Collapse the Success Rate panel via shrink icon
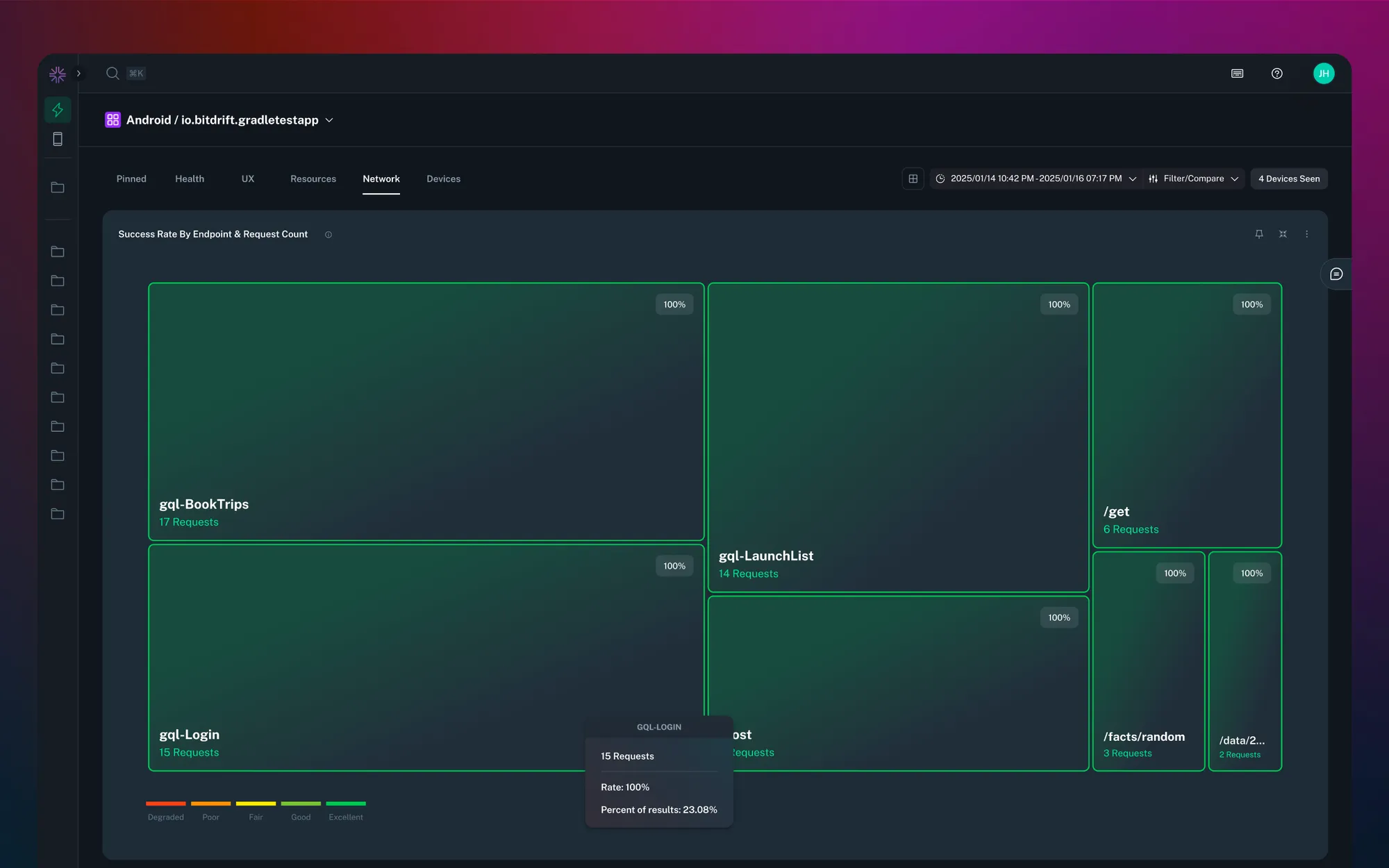Viewport: 1389px width, 868px height. coord(1283,234)
